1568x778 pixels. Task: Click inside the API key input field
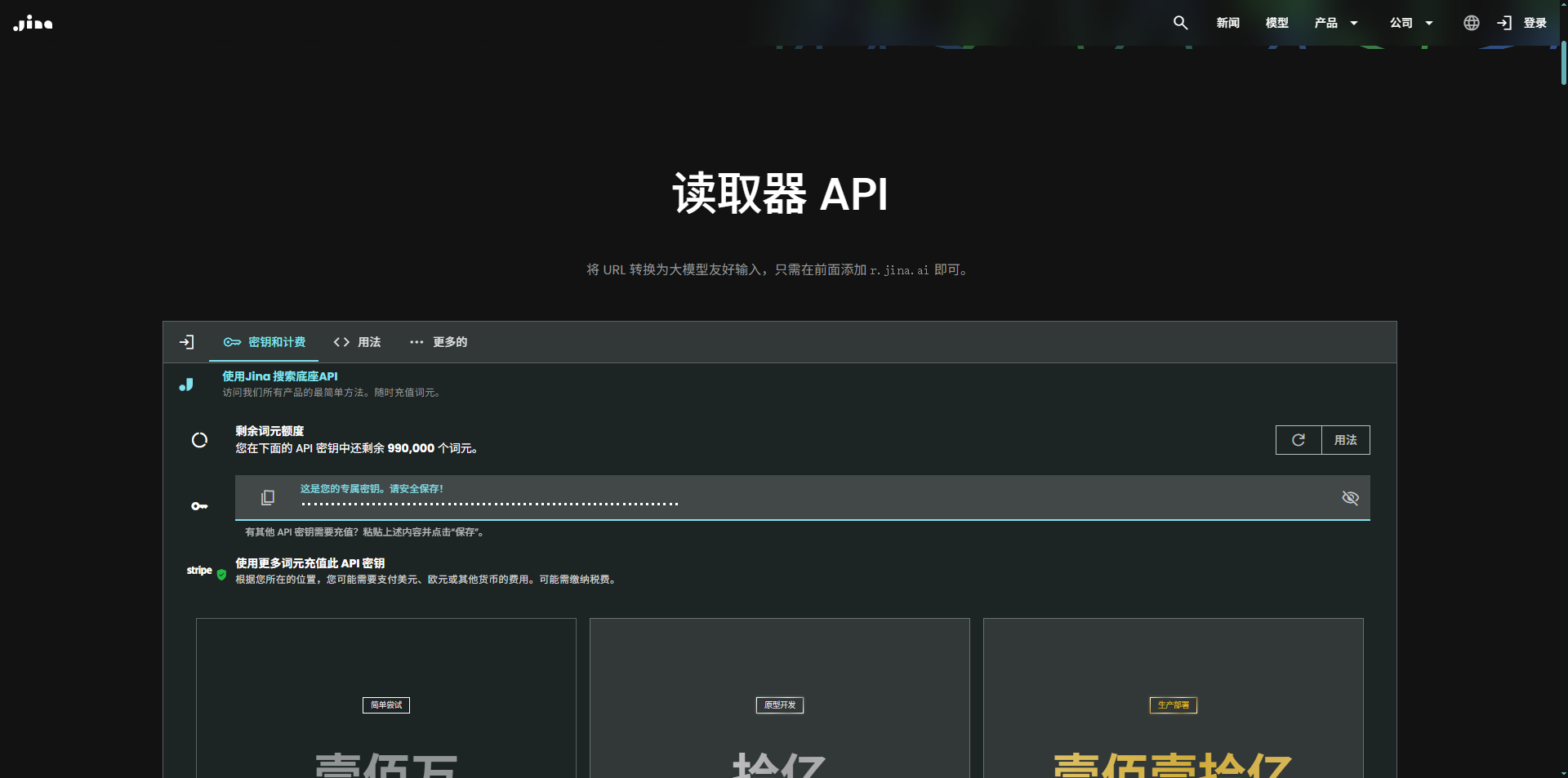click(802, 497)
